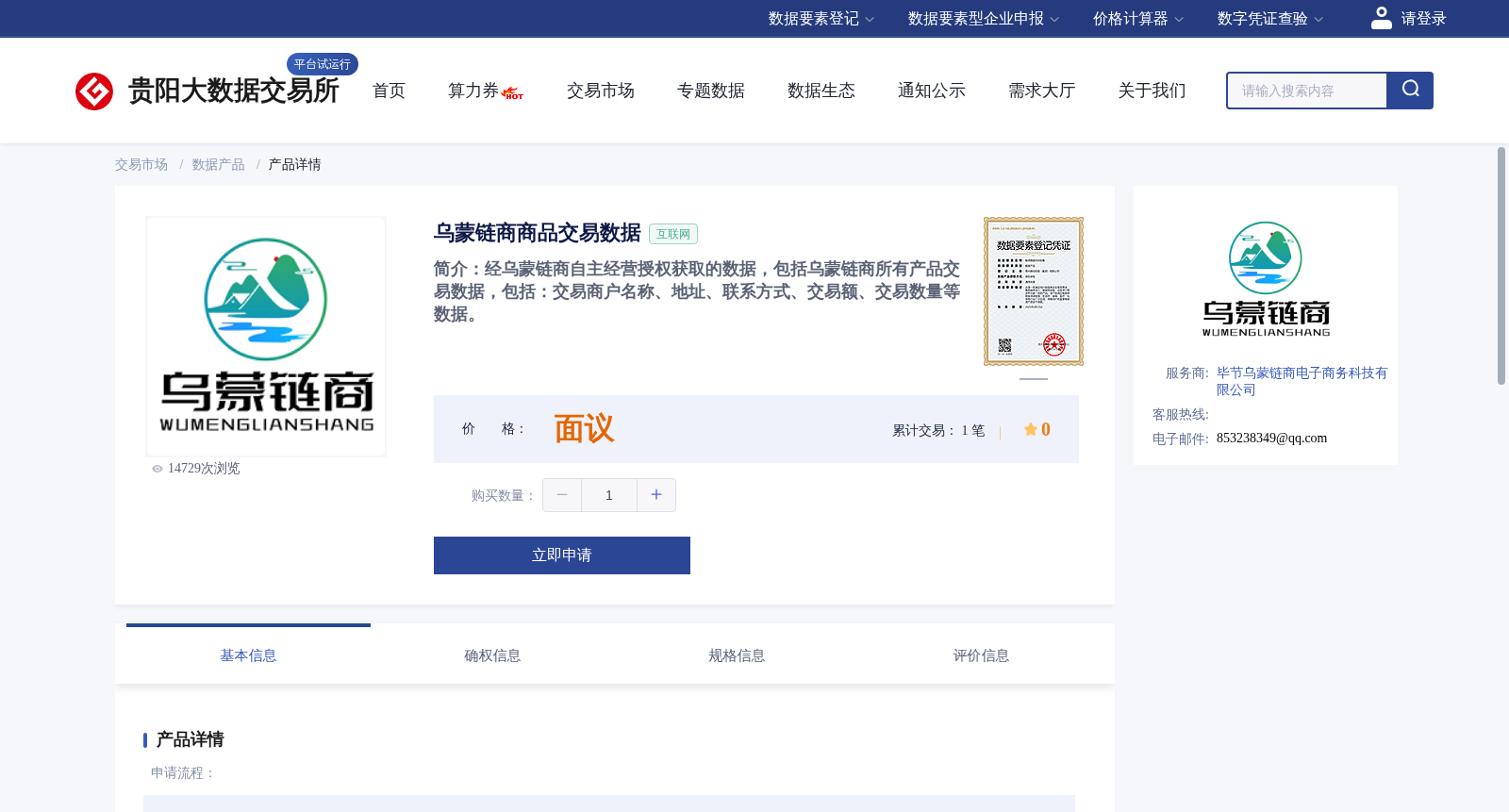Click the search magnifier button
Viewport: 1509px width, 812px height.
1410,91
